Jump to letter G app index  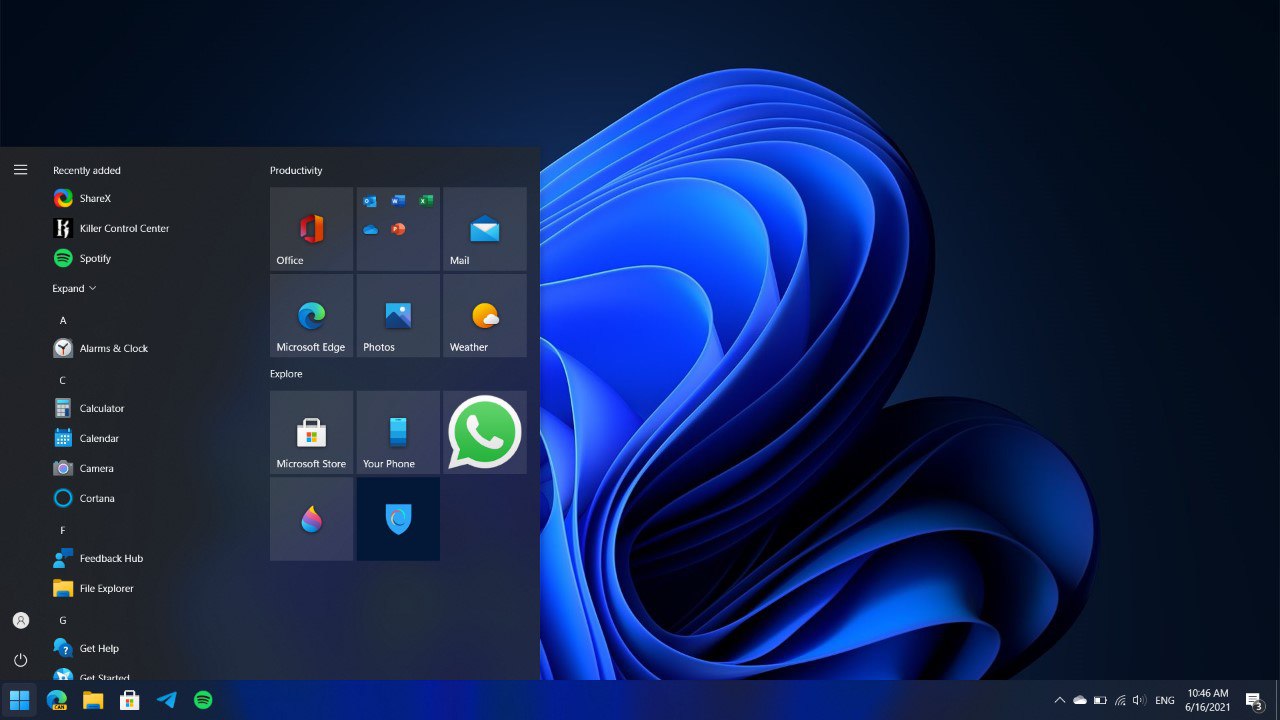(x=63, y=620)
